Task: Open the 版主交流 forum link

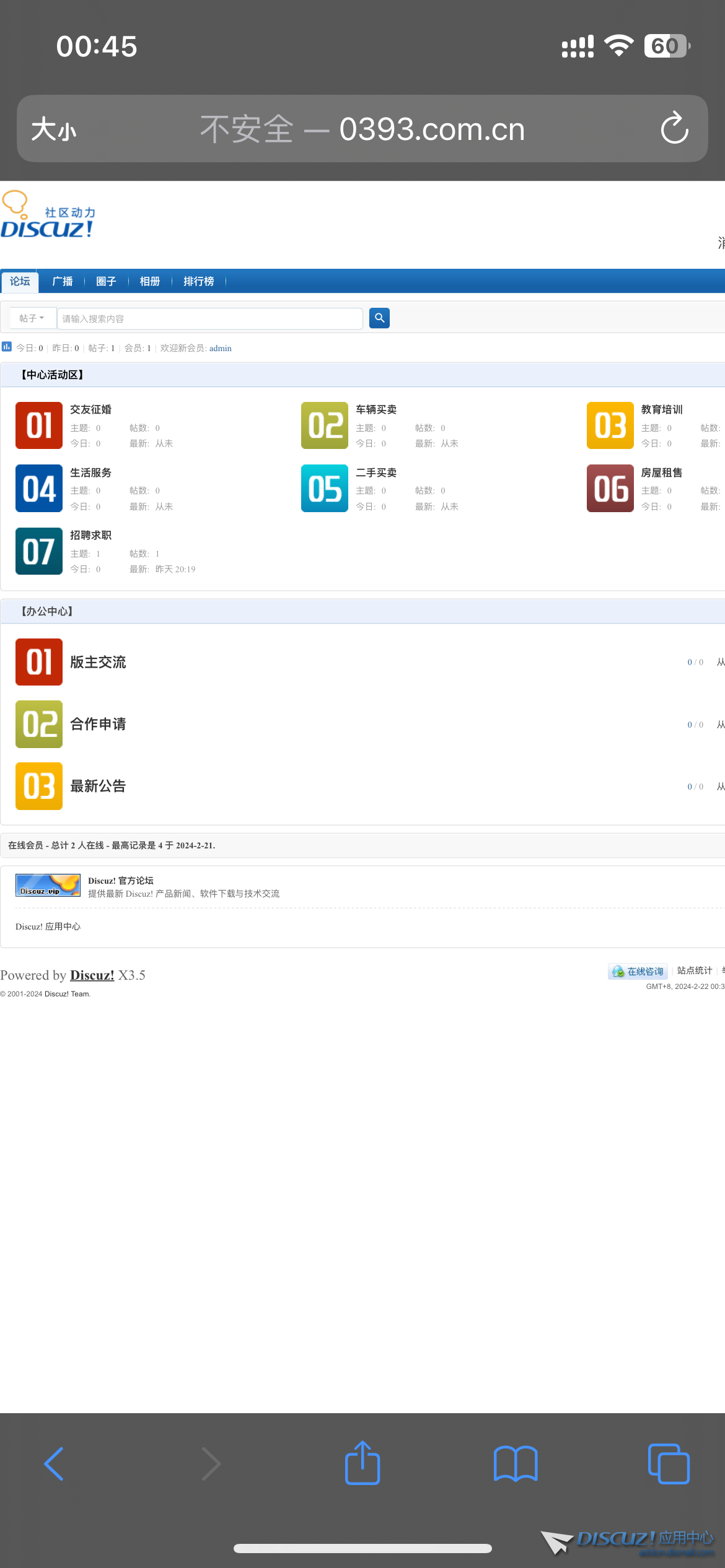Action: pyautogui.click(x=98, y=662)
